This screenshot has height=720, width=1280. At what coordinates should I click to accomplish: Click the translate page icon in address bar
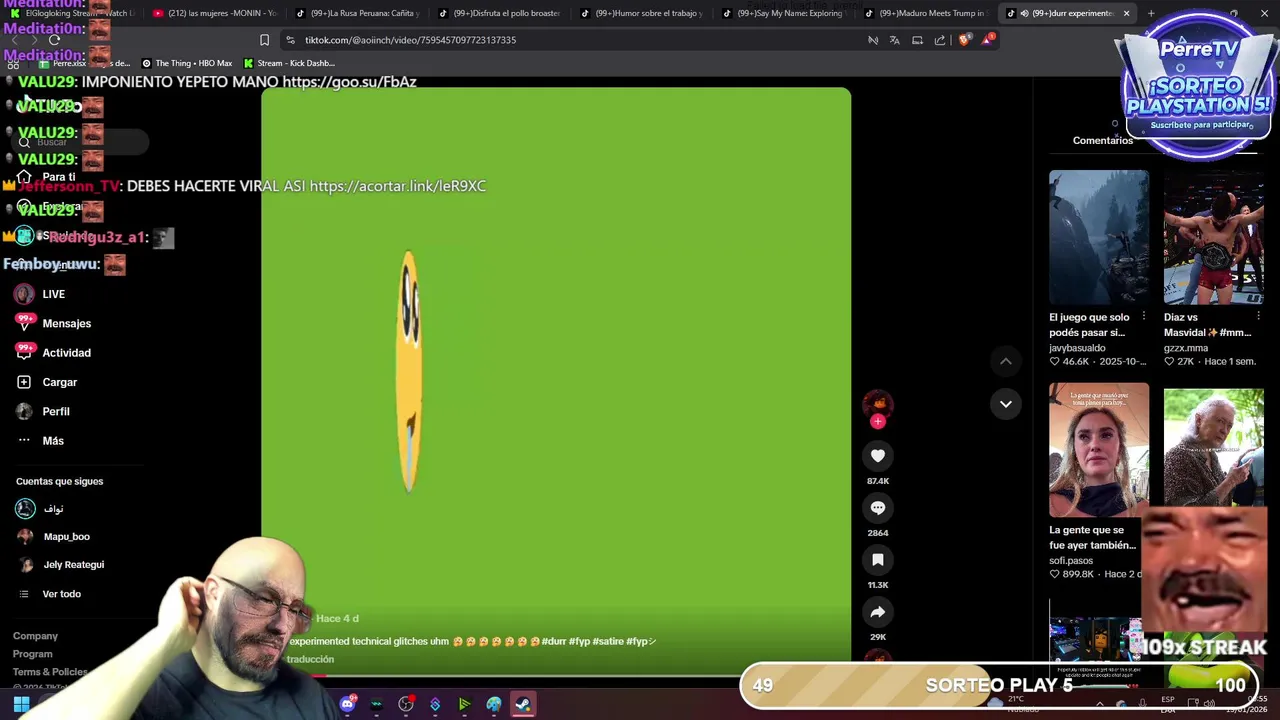coord(894,40)
